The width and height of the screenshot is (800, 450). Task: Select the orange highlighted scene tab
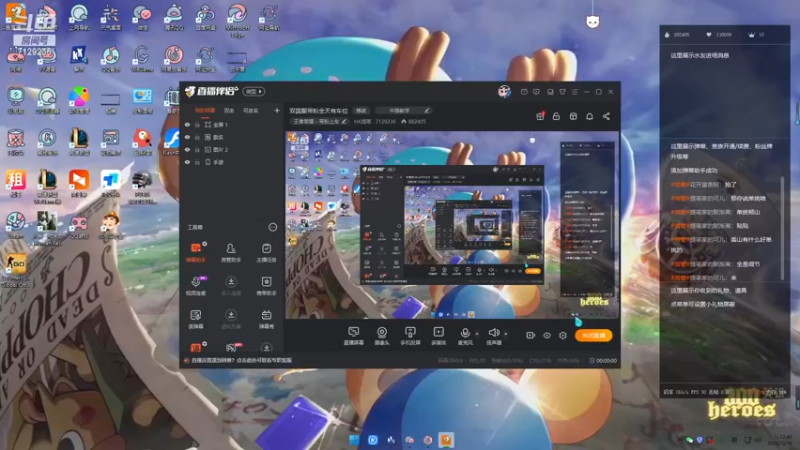[205, 110]
